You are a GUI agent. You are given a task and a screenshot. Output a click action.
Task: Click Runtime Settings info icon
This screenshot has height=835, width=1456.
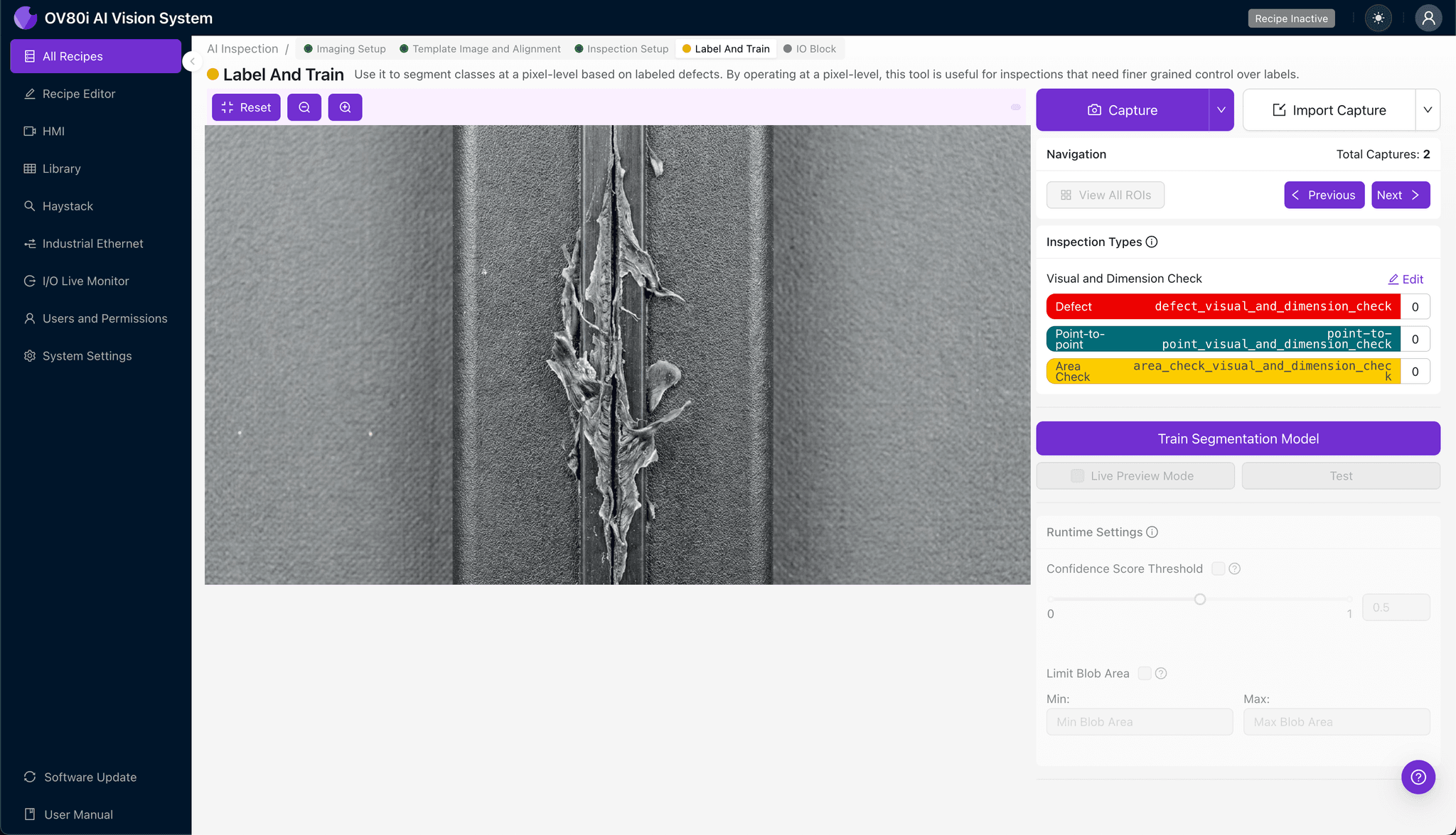[x=1152, y=532]
